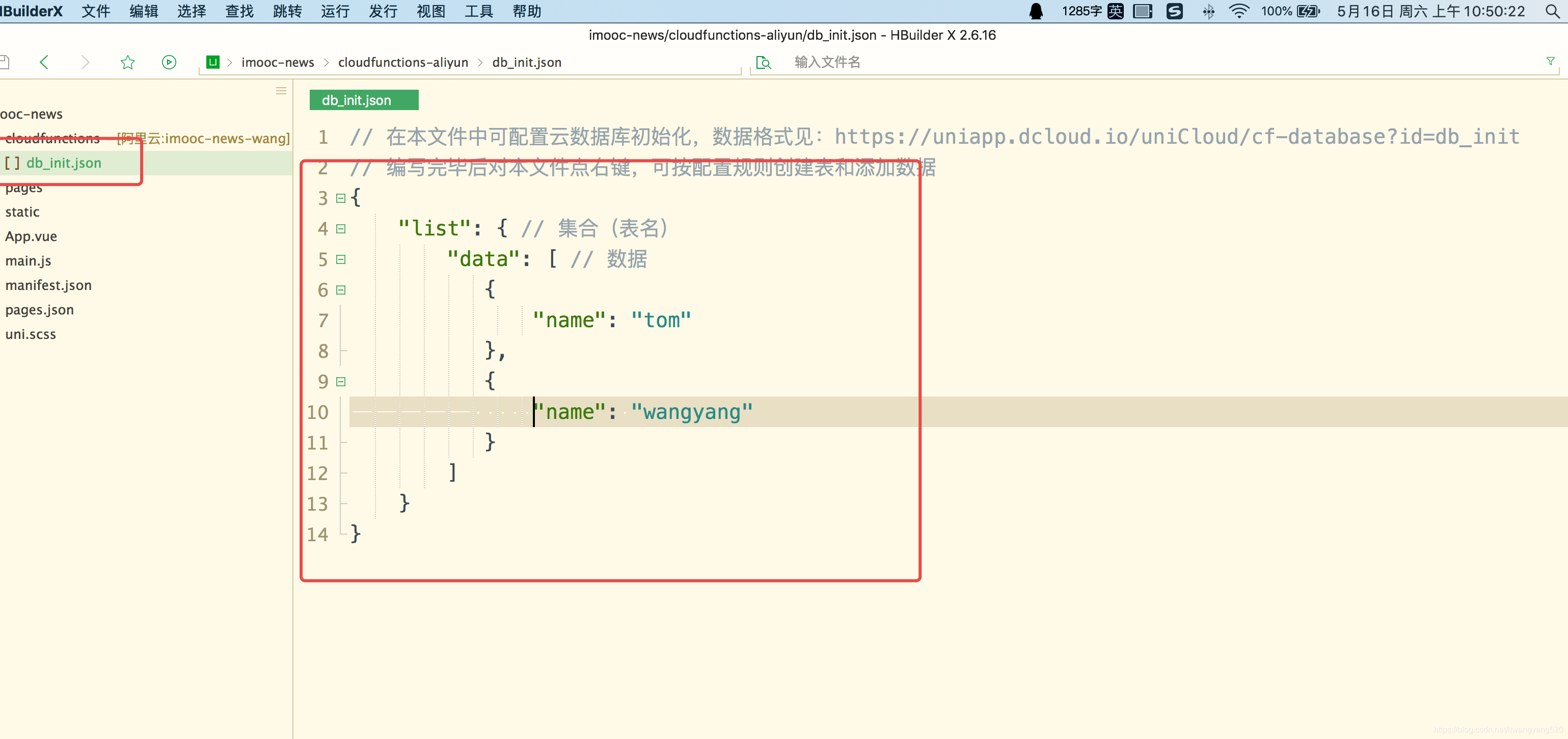
Task: Collapse code fold at line 4
Action: pos(341,229)
